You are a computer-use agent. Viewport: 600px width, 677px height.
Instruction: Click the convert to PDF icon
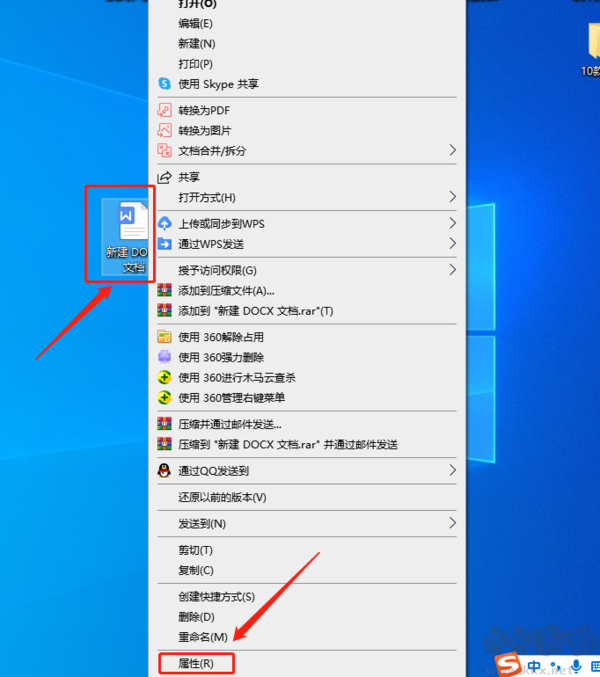click(164, 110)
